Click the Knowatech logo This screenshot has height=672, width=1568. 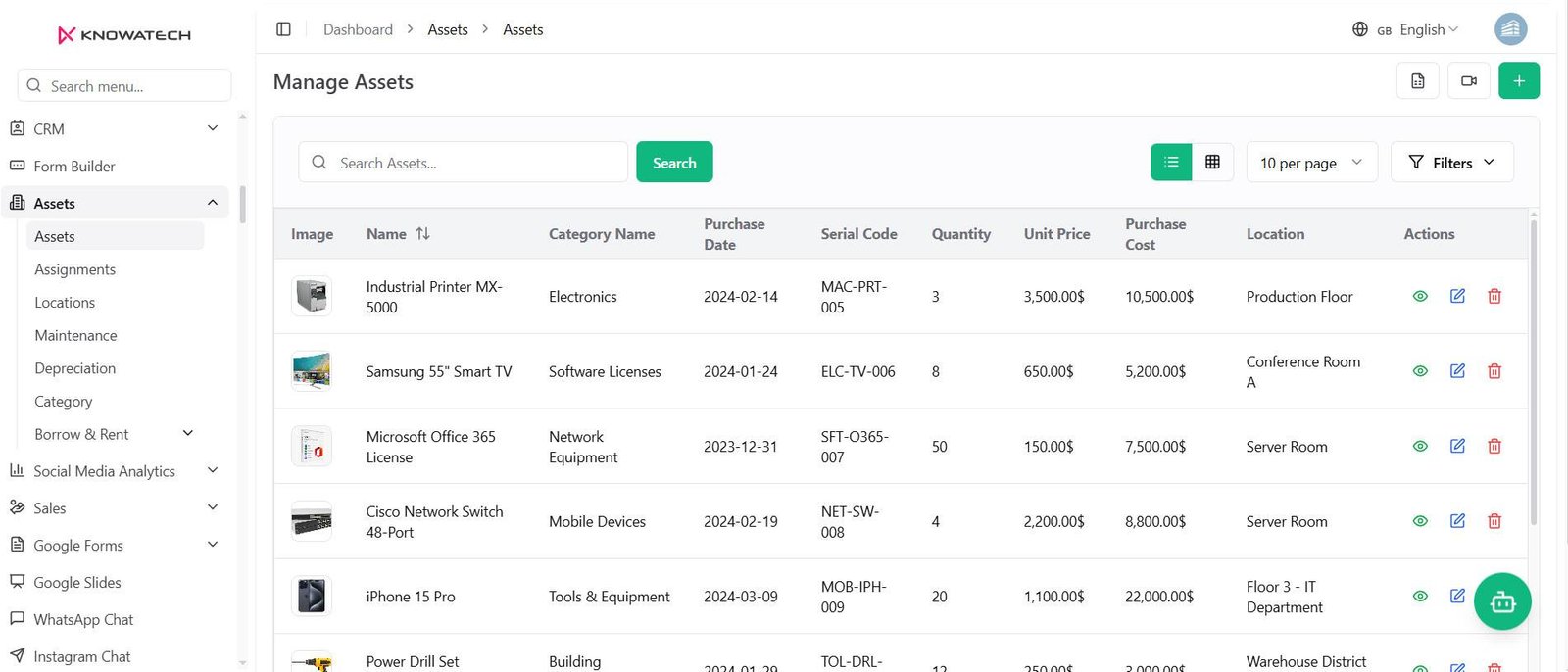[124, 35]
